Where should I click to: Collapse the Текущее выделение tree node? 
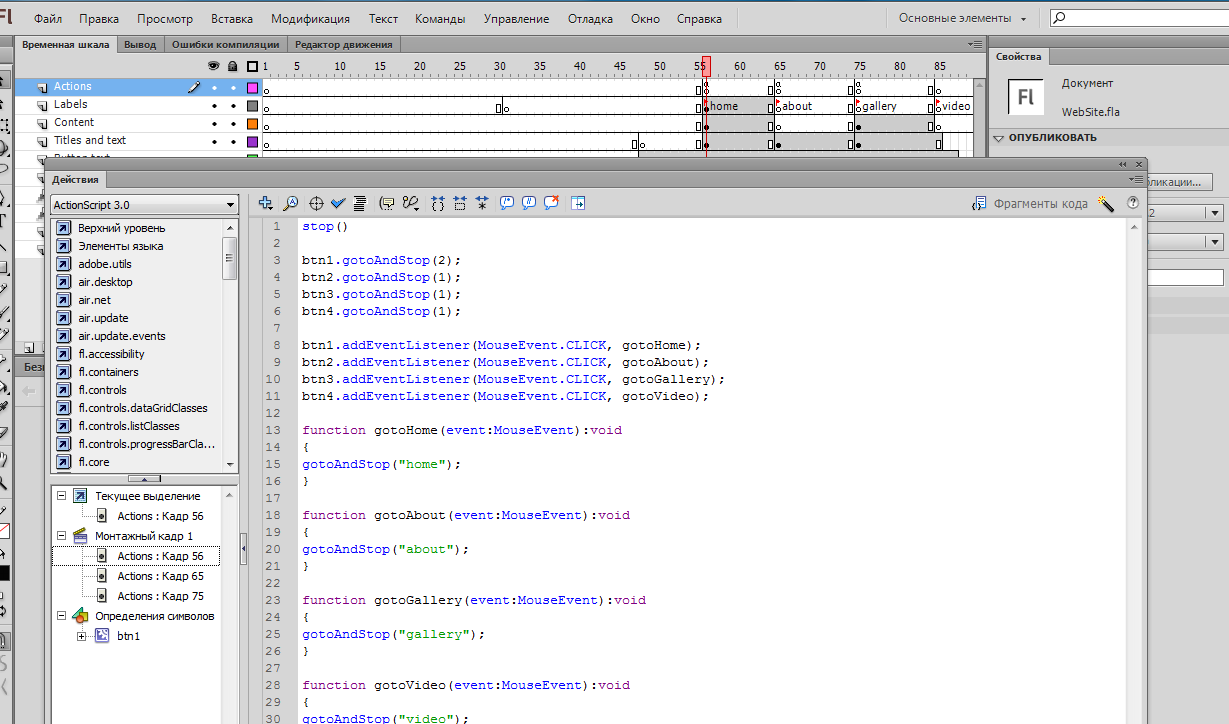pyautogui.click(x=61, y=496)
